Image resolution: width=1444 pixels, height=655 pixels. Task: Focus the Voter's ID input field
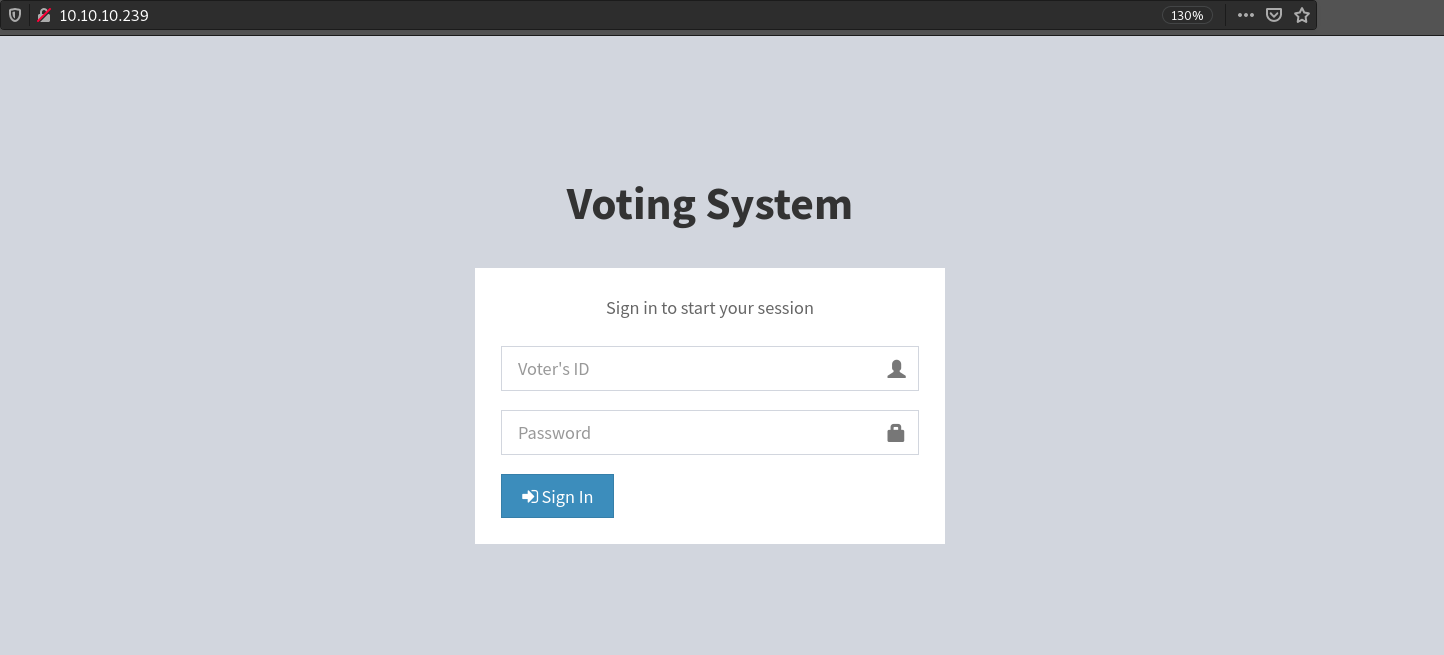point(690,369)
